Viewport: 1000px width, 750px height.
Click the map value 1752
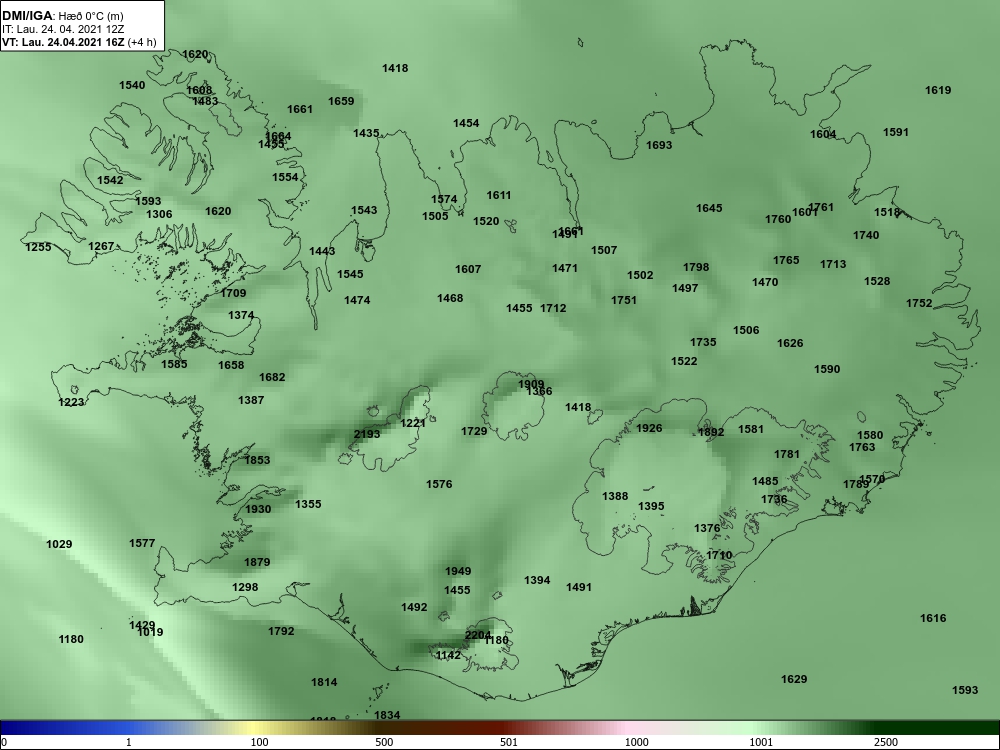(x=919, y=304)
